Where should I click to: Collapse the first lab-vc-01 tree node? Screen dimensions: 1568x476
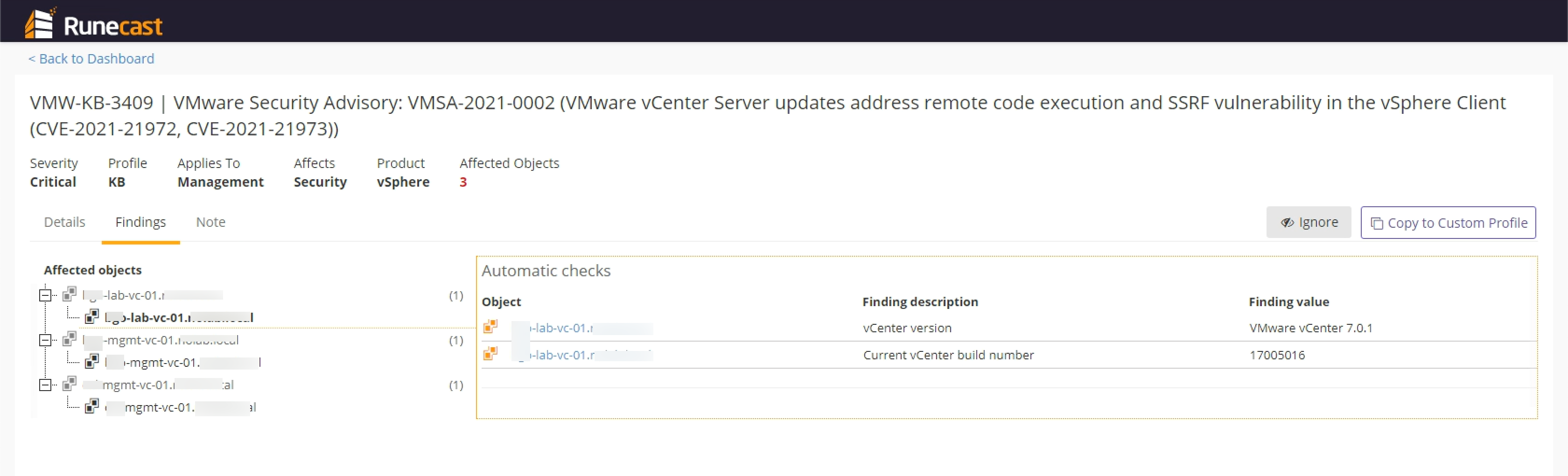coord(45,295)
